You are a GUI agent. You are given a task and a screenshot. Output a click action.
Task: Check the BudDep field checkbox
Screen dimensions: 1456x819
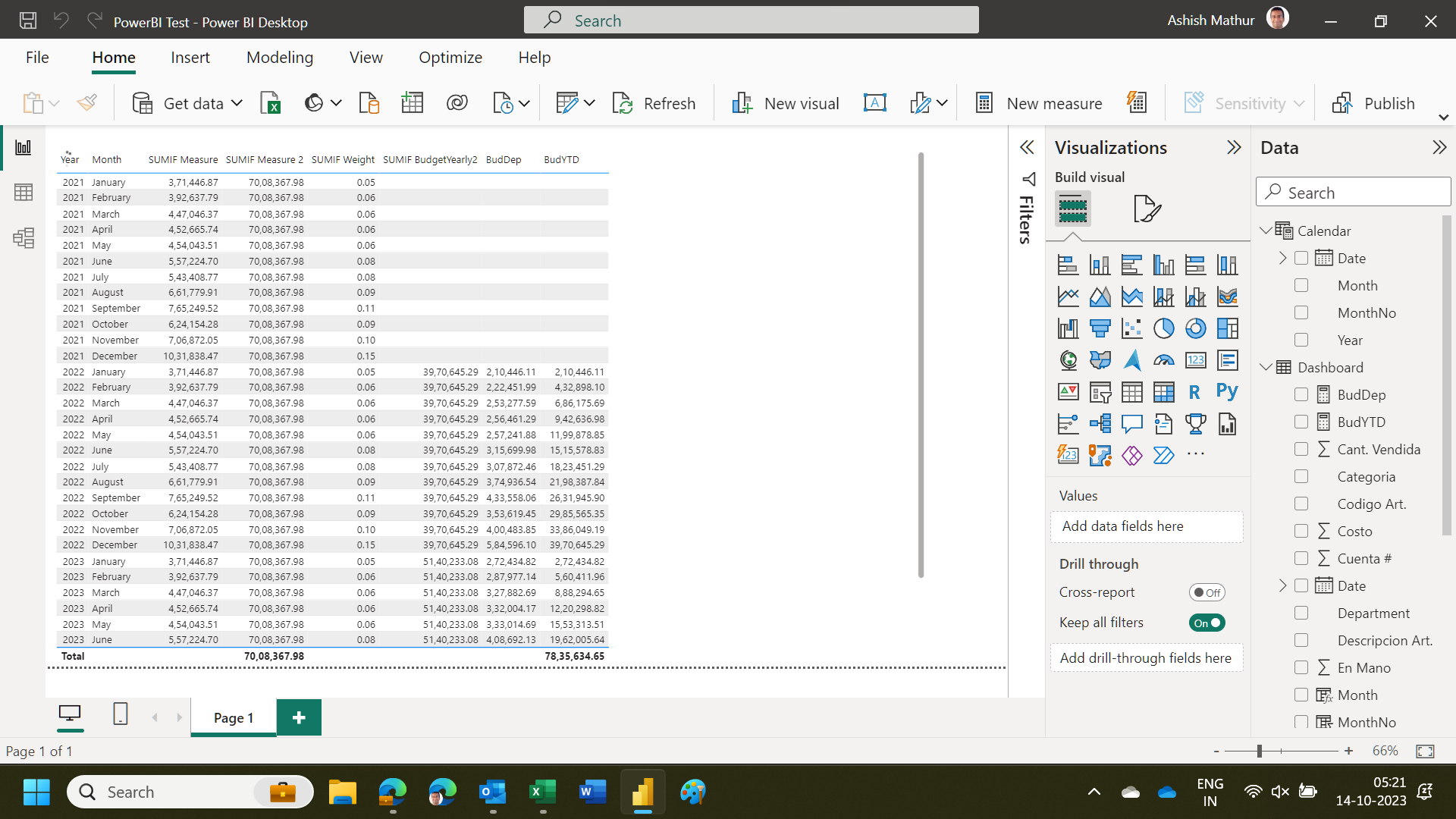(1301, 394)
